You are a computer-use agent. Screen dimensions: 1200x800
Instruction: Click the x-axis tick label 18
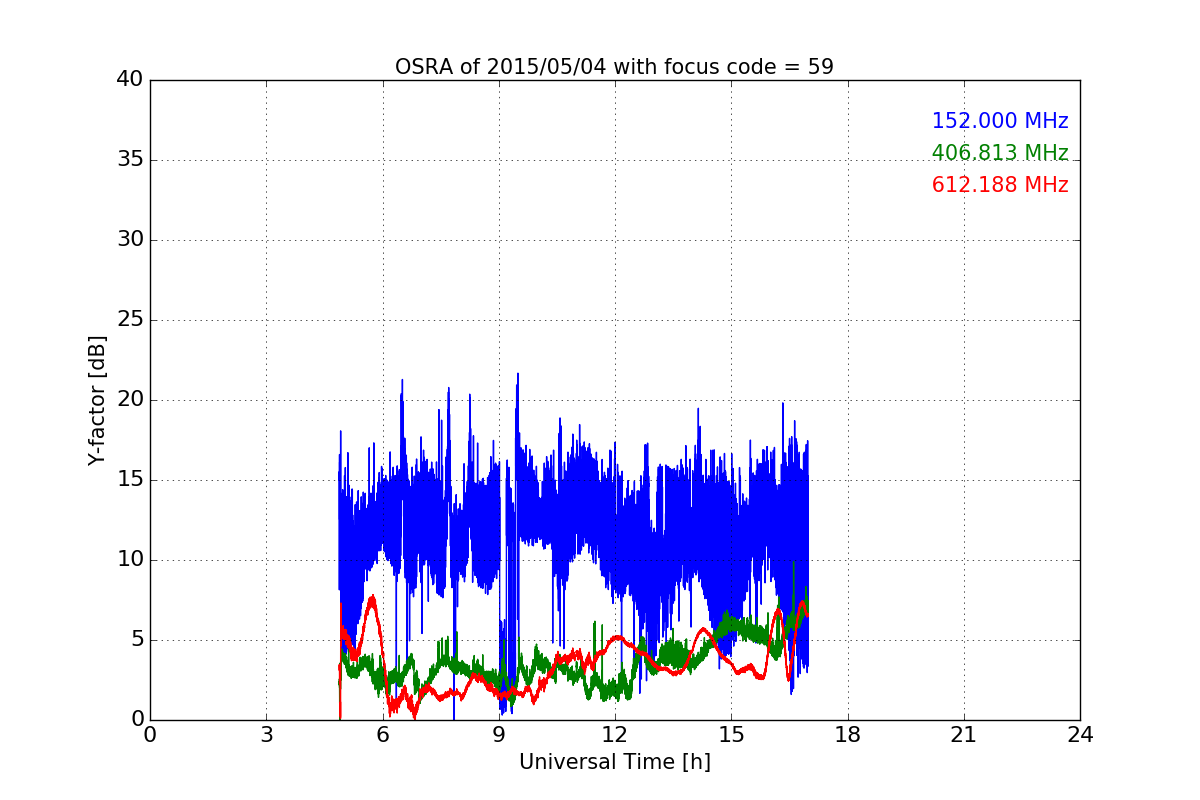click(848, 735)
